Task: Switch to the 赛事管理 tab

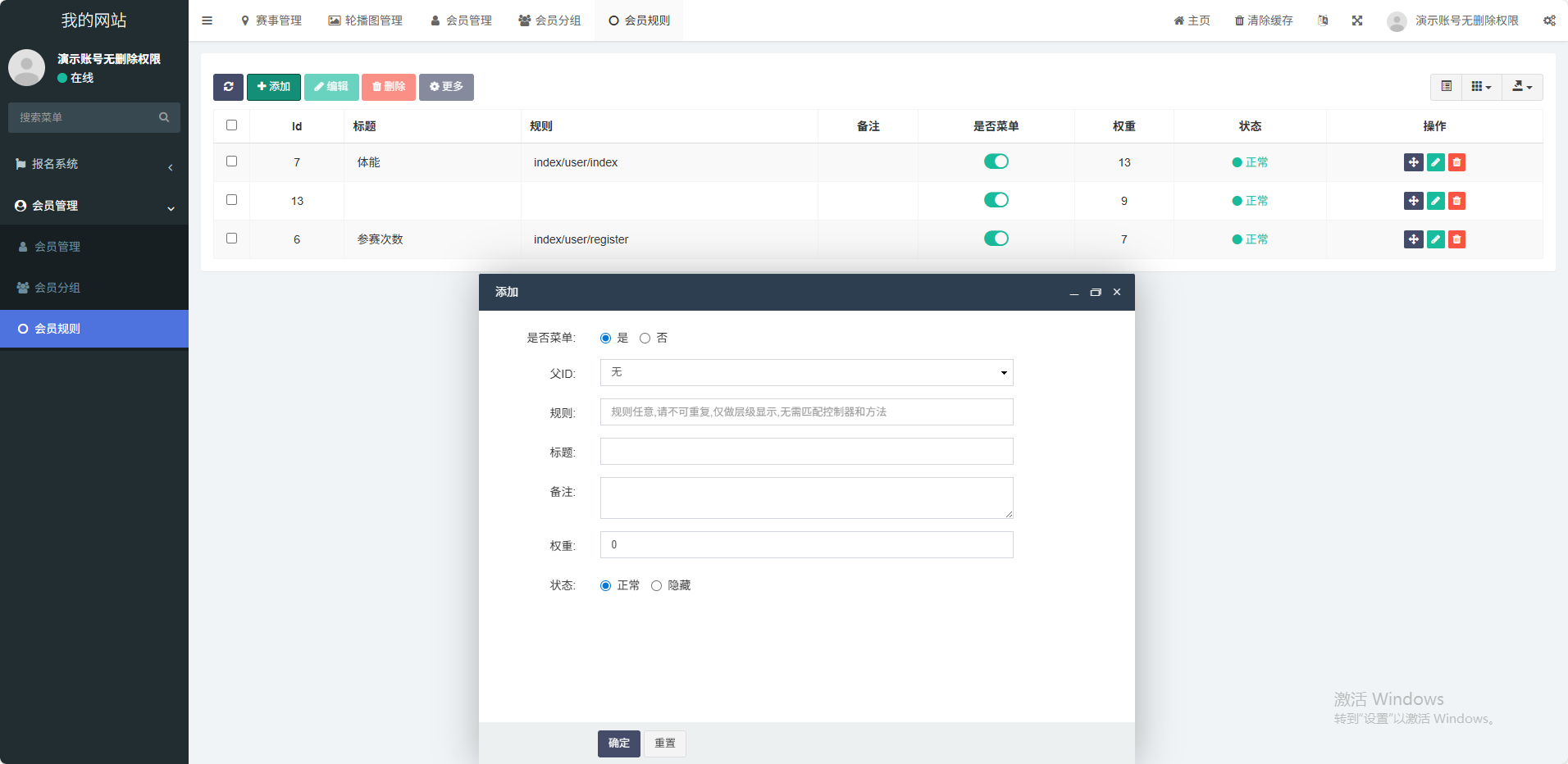Action: (x=271, y=20)
